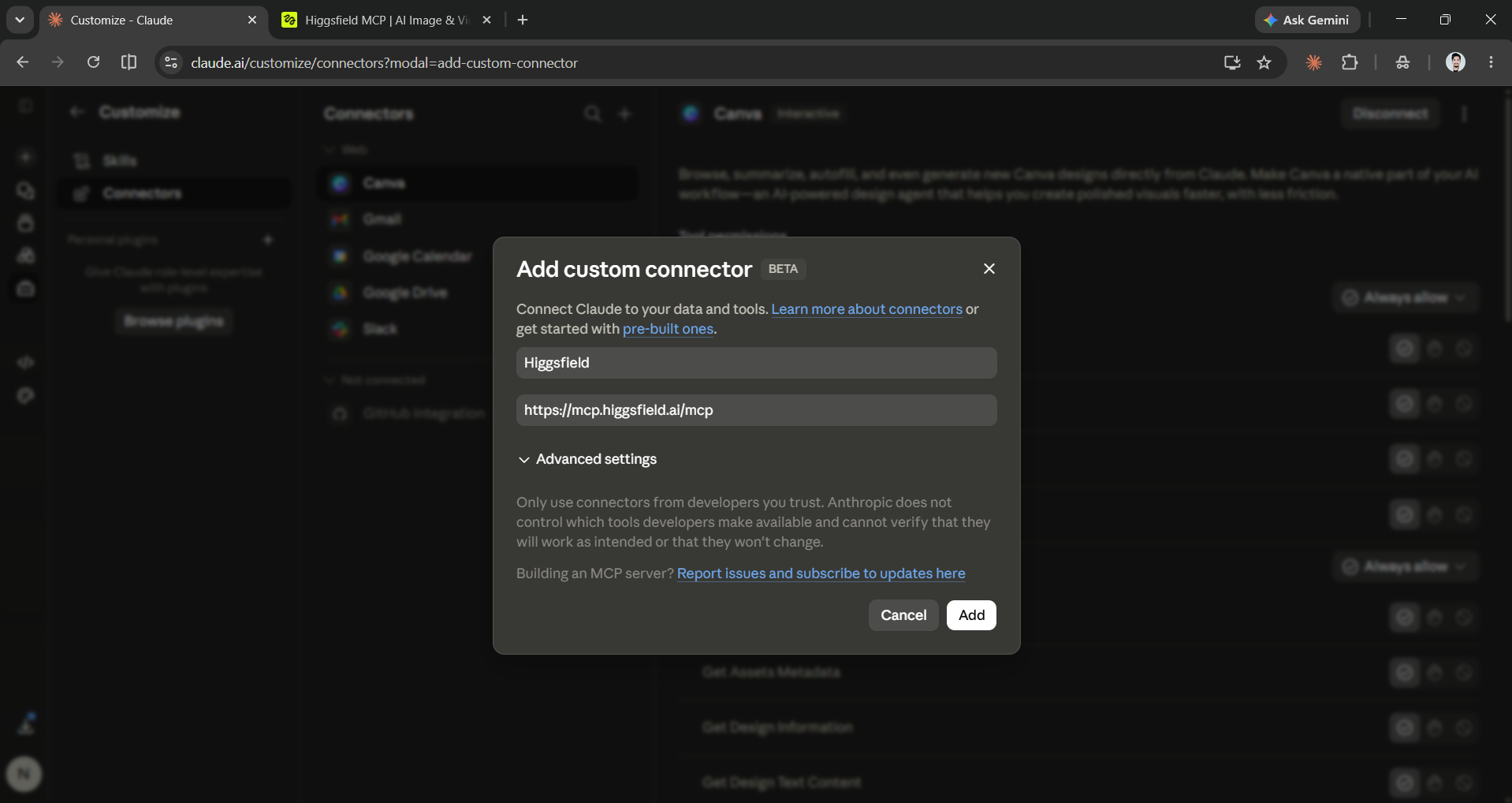1512x803 pixels.
Task: Search connectors using the magnifier icon
Action: pyautogui.click(x=593, y=114)
